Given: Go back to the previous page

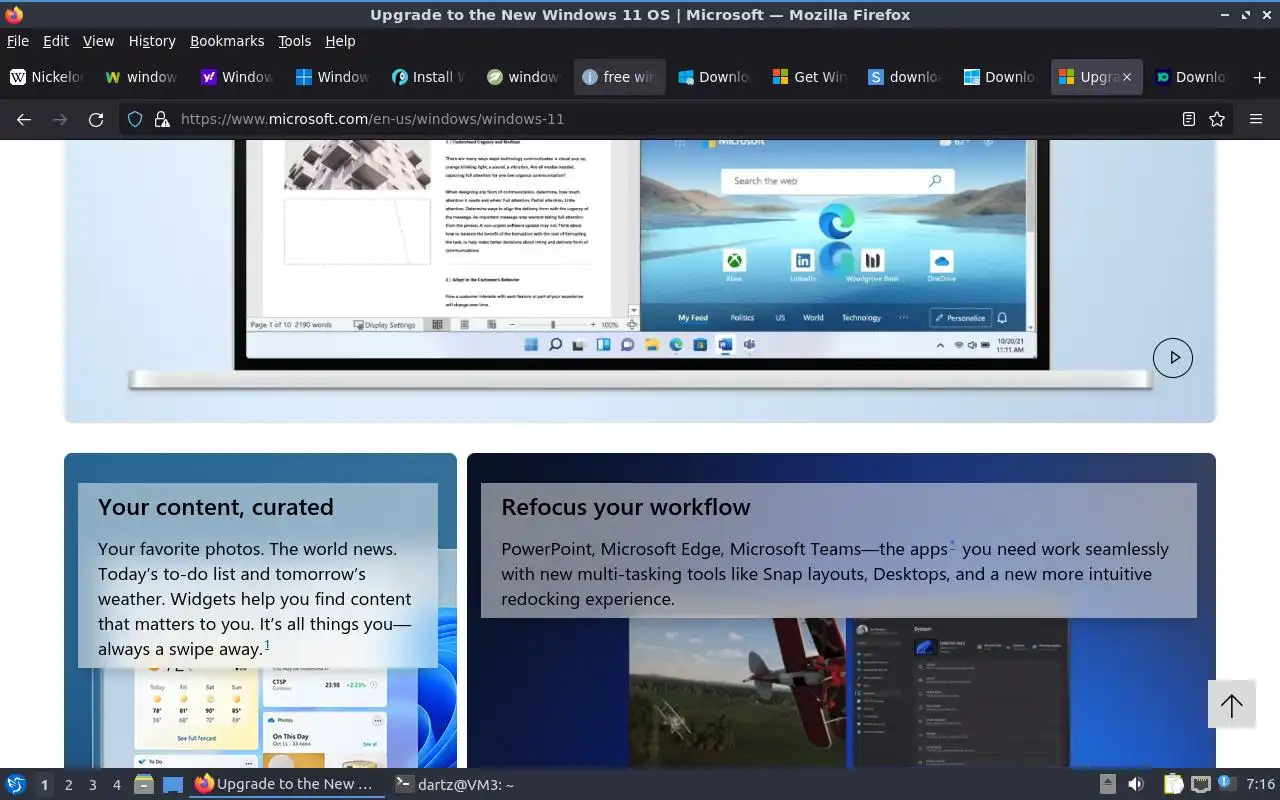Looking at the screenshot, I should click(x=24, y=119).
